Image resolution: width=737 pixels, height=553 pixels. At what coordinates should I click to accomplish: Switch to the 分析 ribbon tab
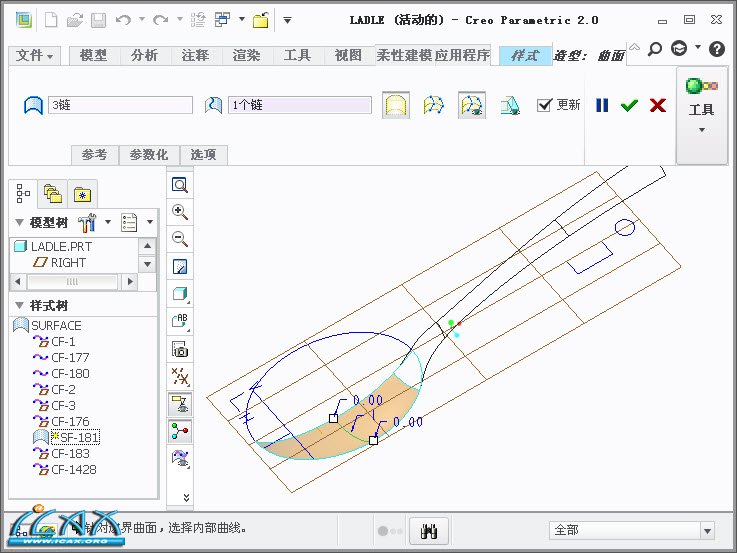(x=144, y=56)
